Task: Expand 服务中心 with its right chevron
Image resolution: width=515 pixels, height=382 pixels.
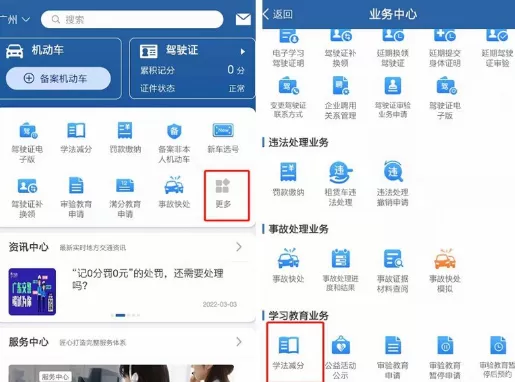Action: (x=239, y=342)
